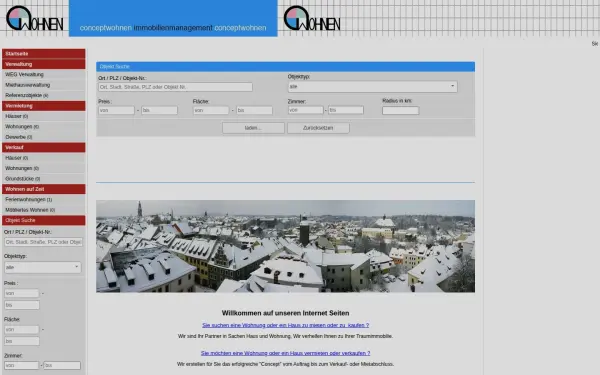Viewport: 600px width, 375px height.
Task: Click the Zurücksetzen button
Action: pyautogui.click(x=318, y=128)
